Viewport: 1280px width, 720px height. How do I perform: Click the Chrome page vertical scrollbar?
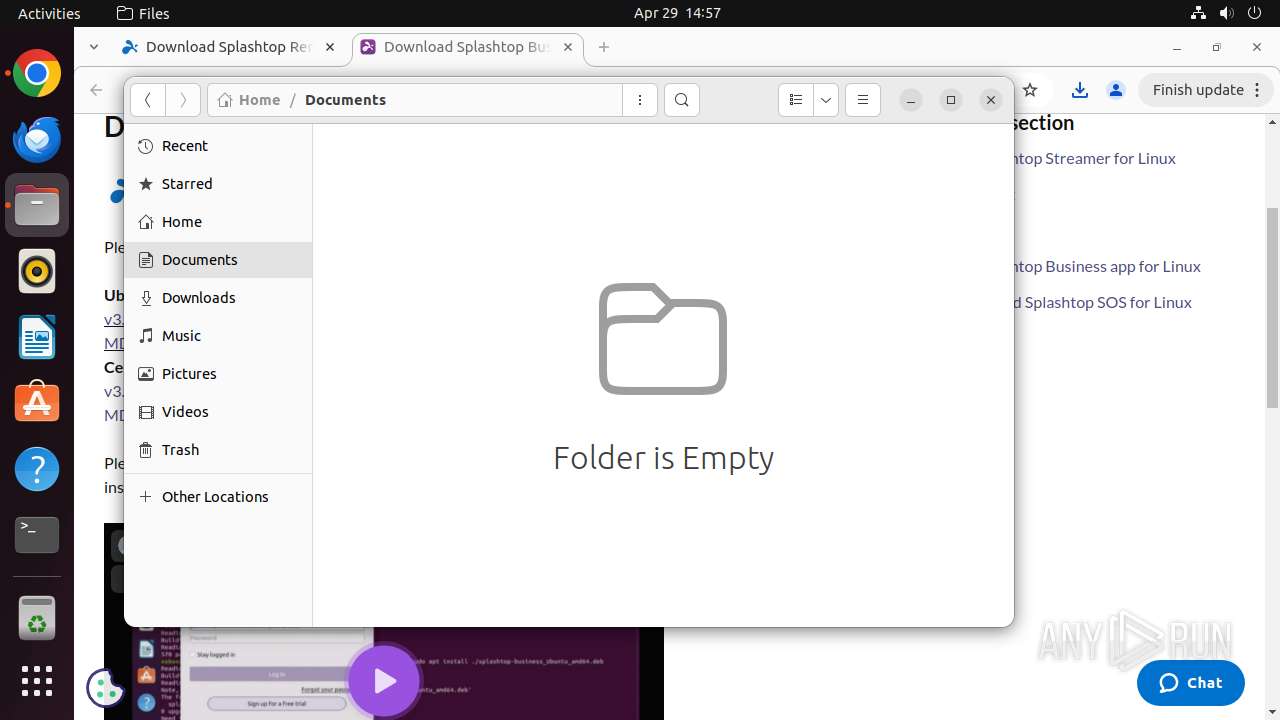[x=1272, y=307]
